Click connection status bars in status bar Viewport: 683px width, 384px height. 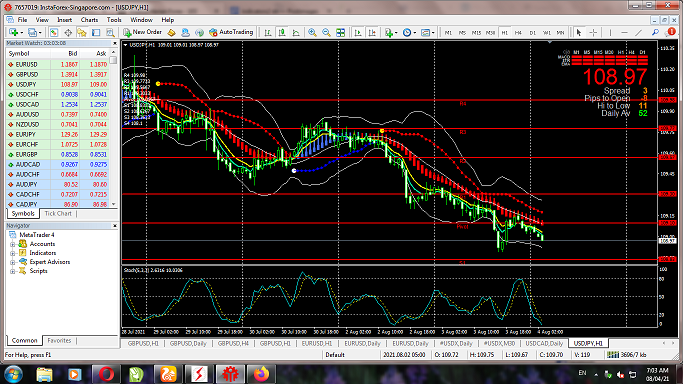pyautogui.click(x=613, y=355)
